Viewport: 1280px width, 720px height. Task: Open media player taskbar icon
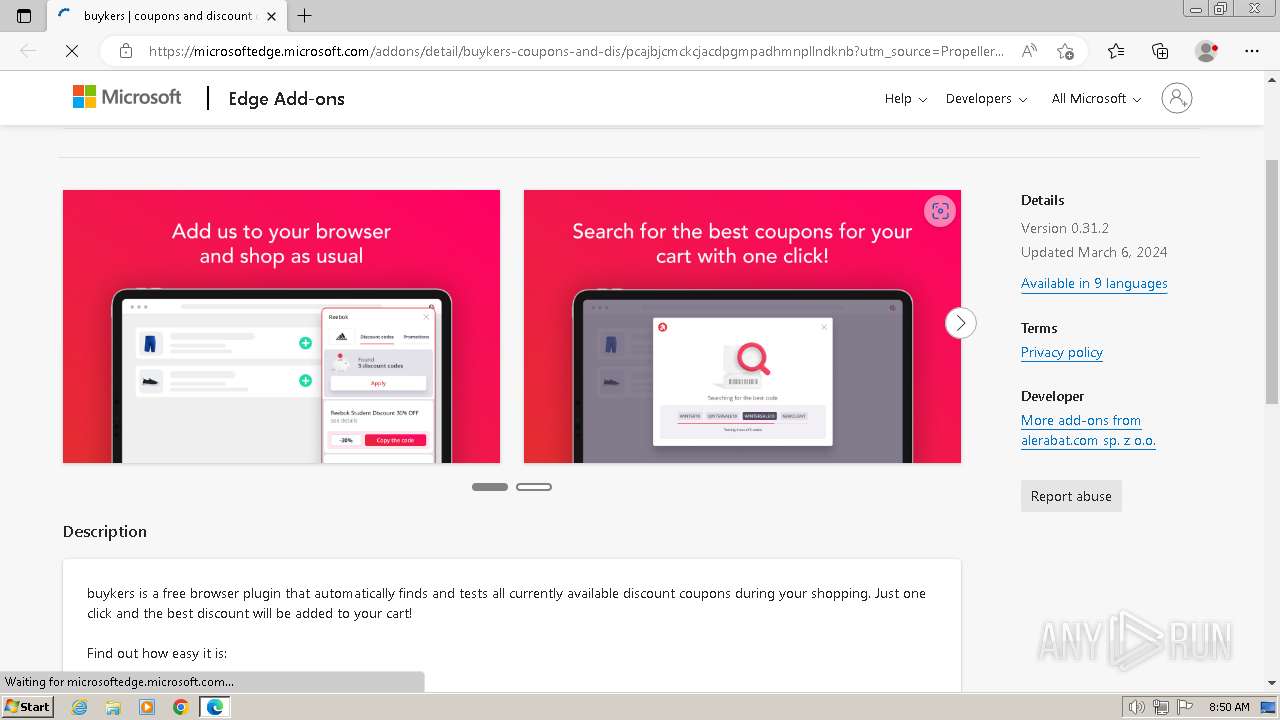click(x=147, y=707)
